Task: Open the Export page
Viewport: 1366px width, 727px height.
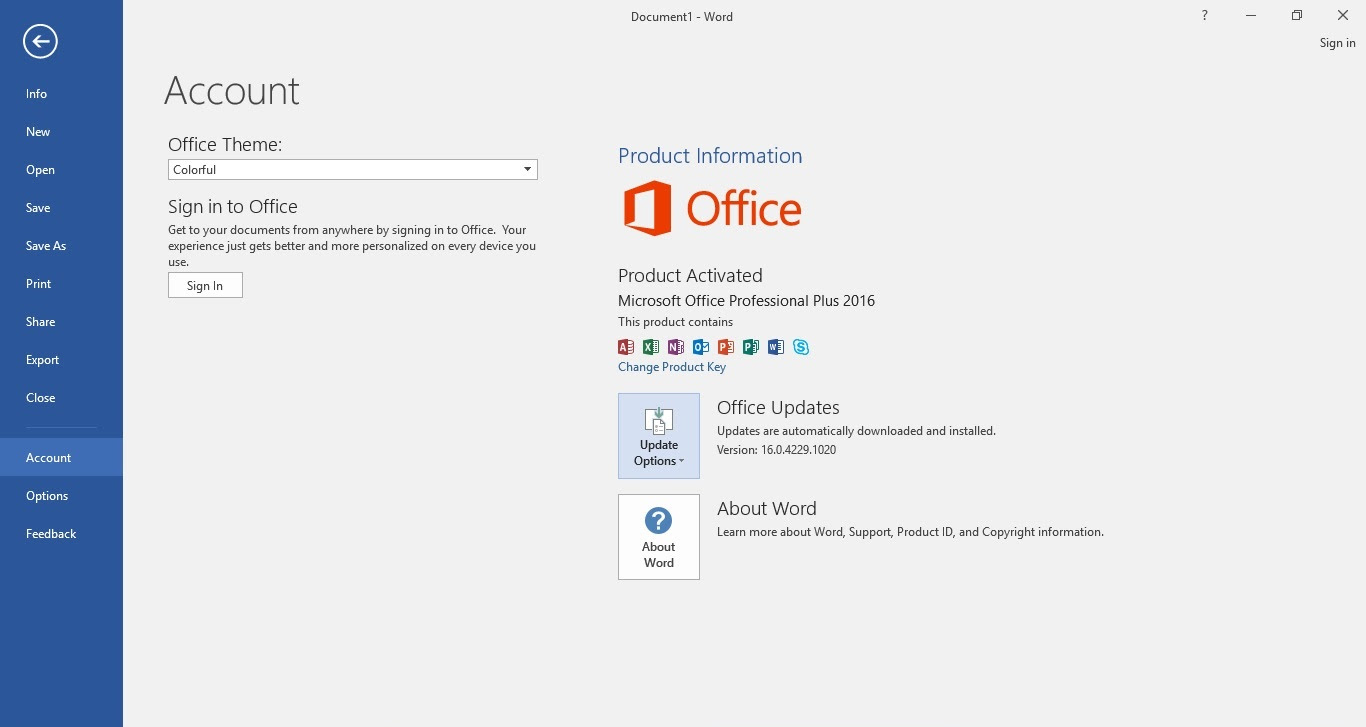Action: (61, 360)
